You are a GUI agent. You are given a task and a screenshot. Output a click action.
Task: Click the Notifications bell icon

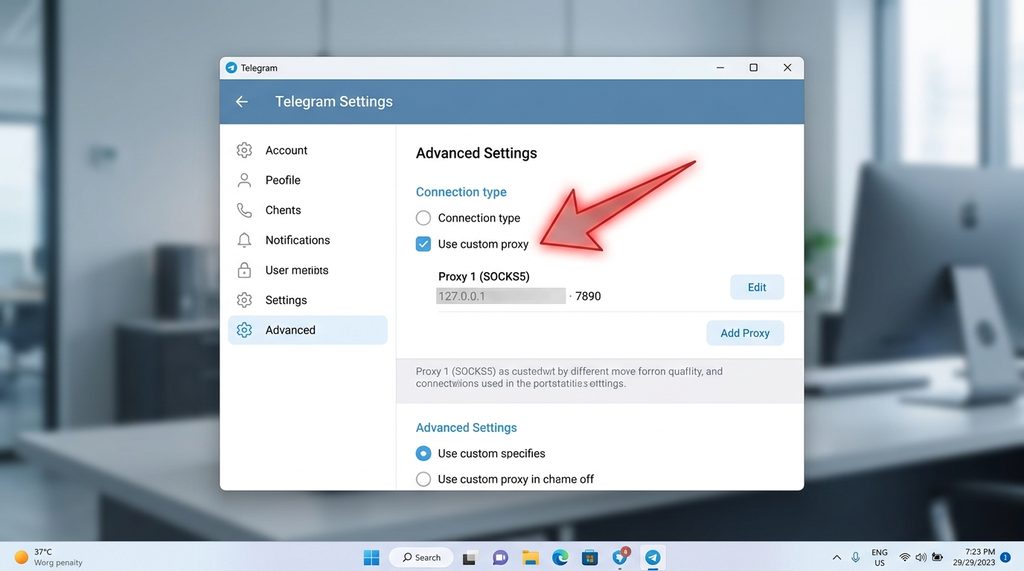244,240
